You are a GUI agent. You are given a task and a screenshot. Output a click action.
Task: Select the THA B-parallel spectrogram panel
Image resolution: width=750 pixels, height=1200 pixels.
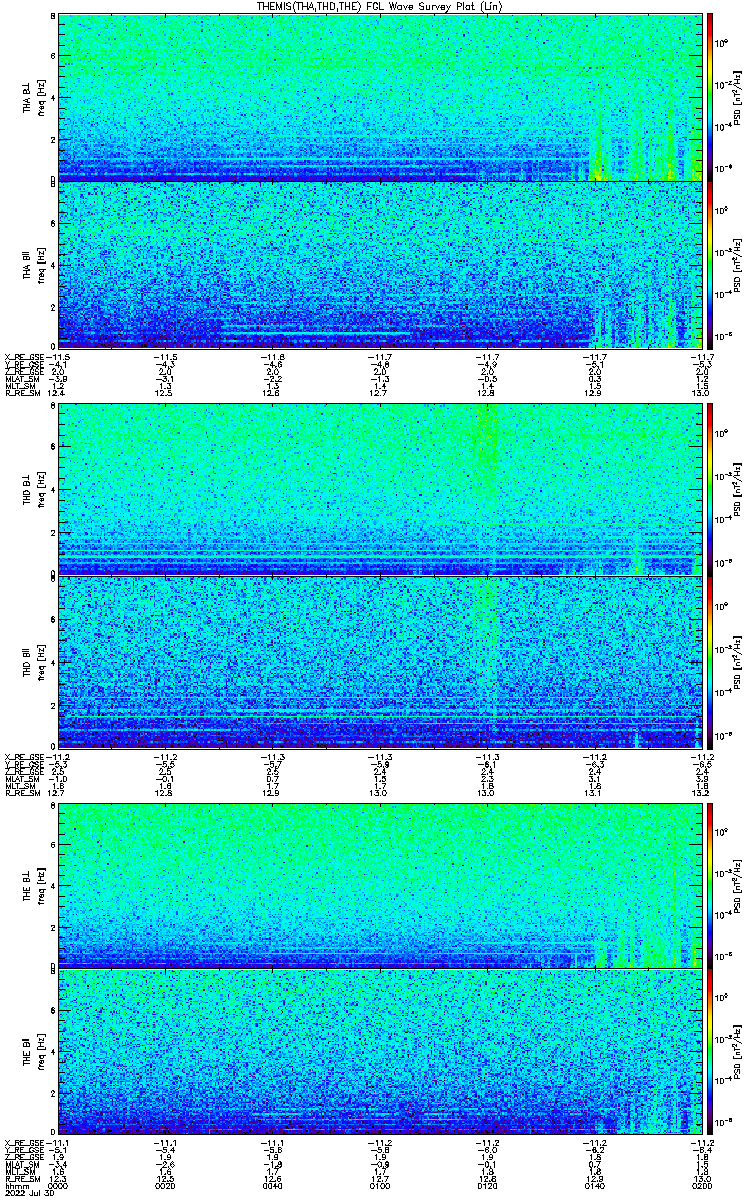click(379, 264)
